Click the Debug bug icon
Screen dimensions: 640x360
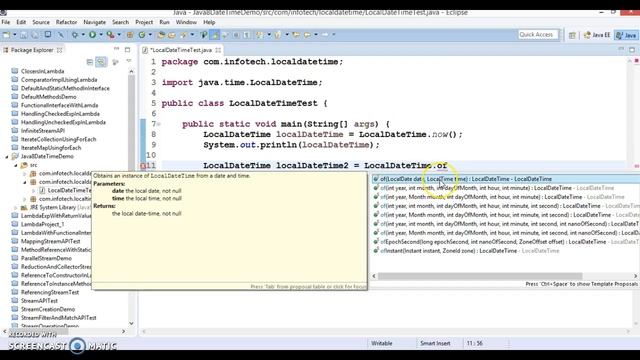tap(75, 35)
